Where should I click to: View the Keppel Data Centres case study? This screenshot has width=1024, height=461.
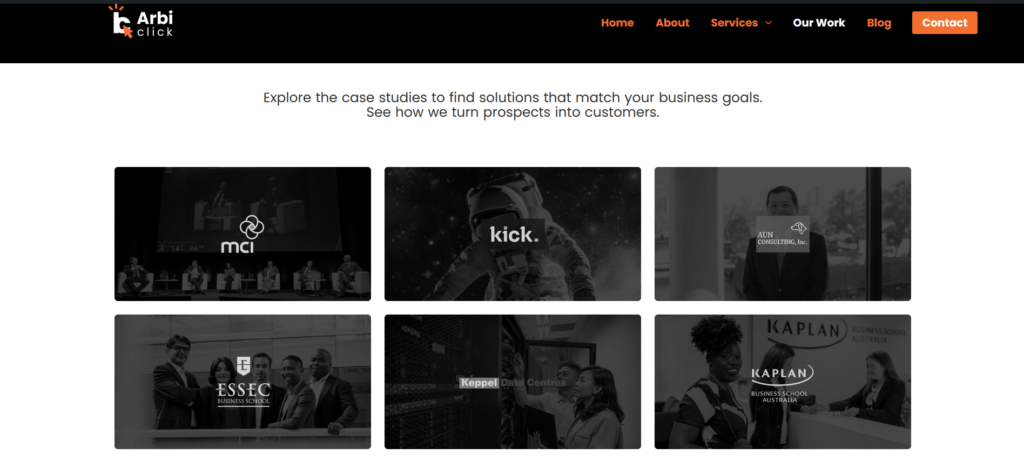pyautogui.click(x=513, y=382)
